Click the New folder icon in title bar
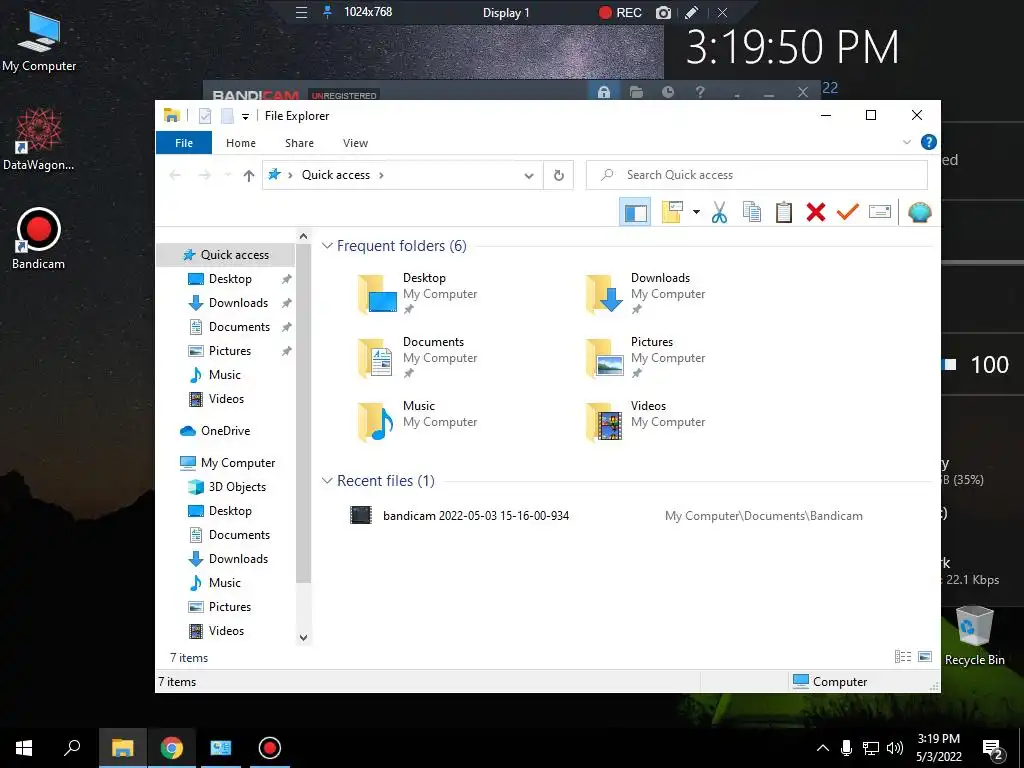Image resolution: width=1024 pixels, height=768 pixels. click(x=227, y=116)
